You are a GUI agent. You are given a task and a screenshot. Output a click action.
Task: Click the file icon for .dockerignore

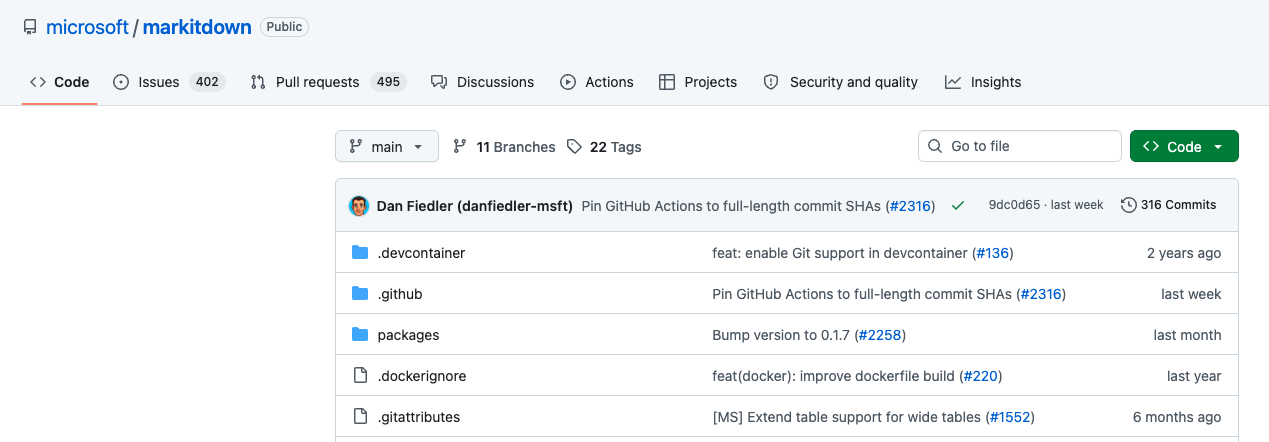(360, 375)
